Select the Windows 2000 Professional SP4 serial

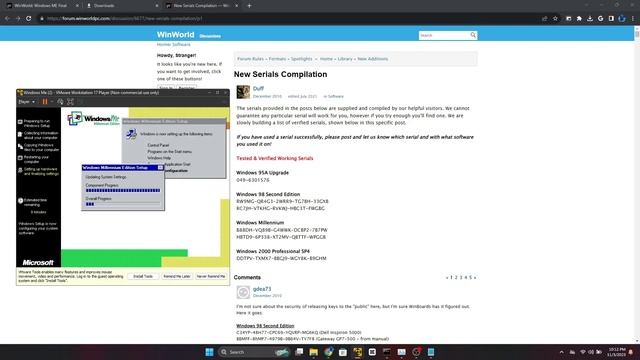281,258
